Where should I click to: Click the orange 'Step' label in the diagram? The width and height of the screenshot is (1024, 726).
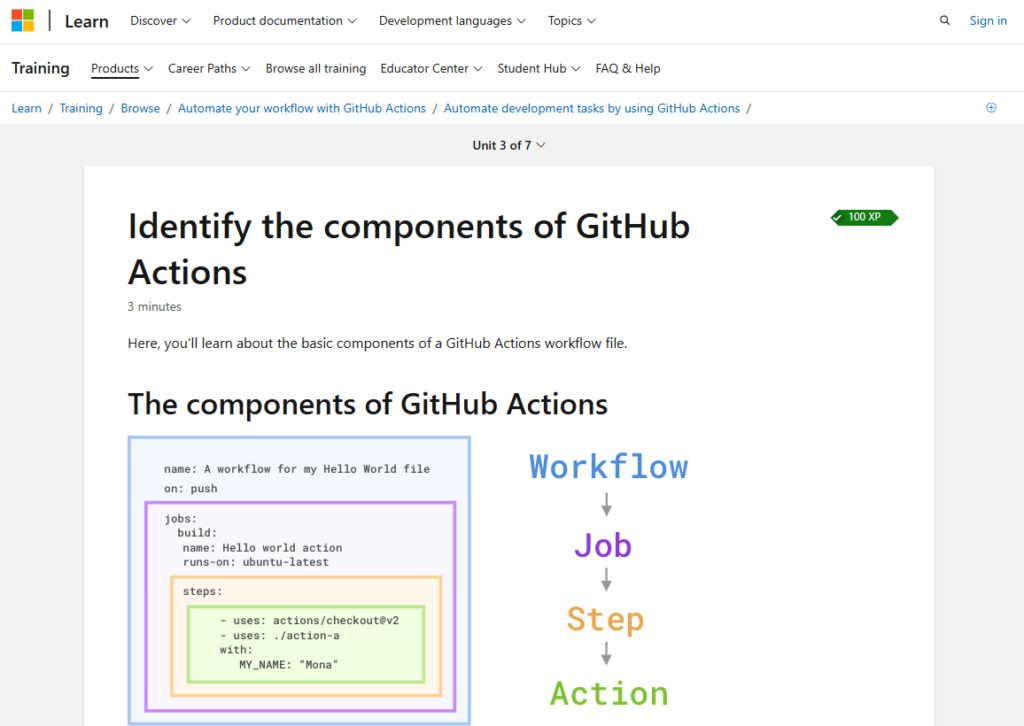click(605, 620)
